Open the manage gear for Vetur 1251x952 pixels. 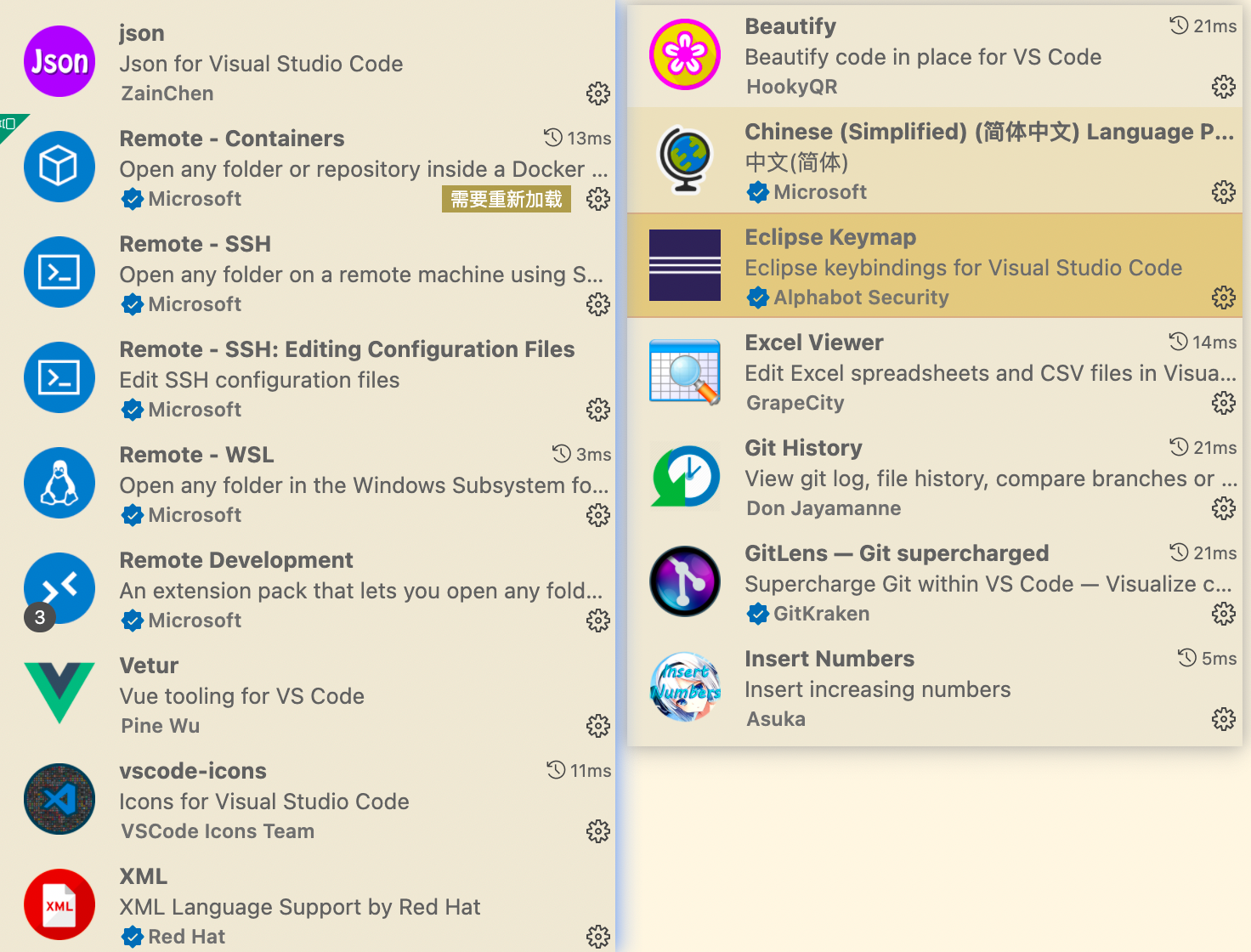[598, 726]
